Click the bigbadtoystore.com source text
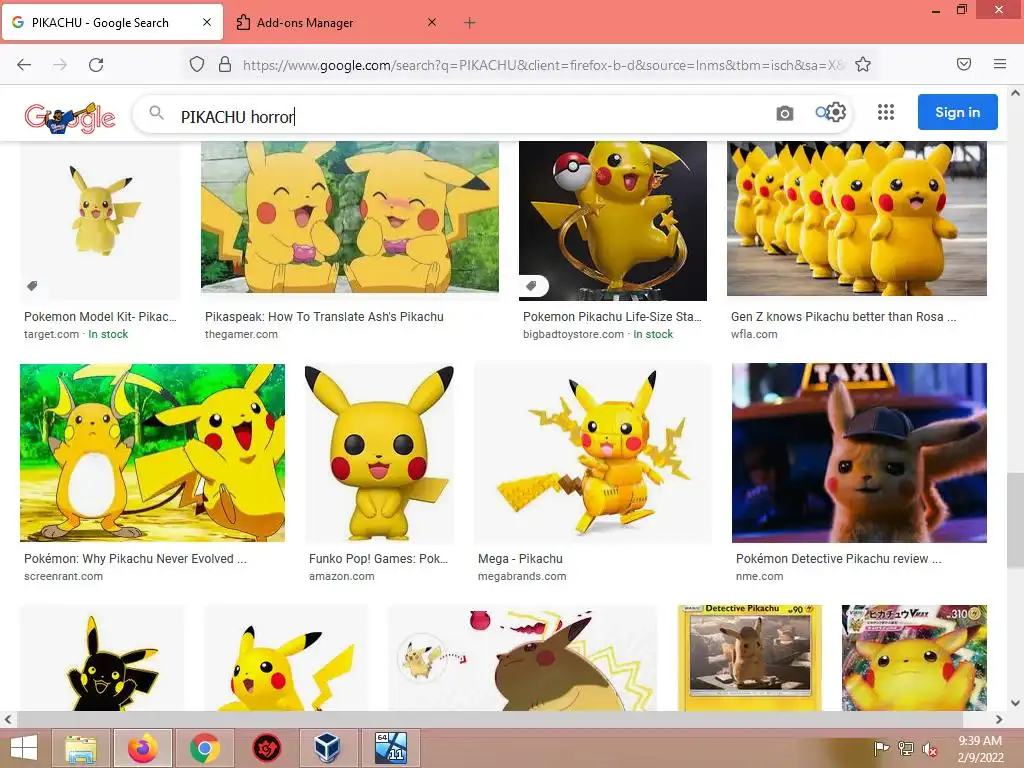The width and height of the screenshot is (1024, 768). [x=573, y=334]
